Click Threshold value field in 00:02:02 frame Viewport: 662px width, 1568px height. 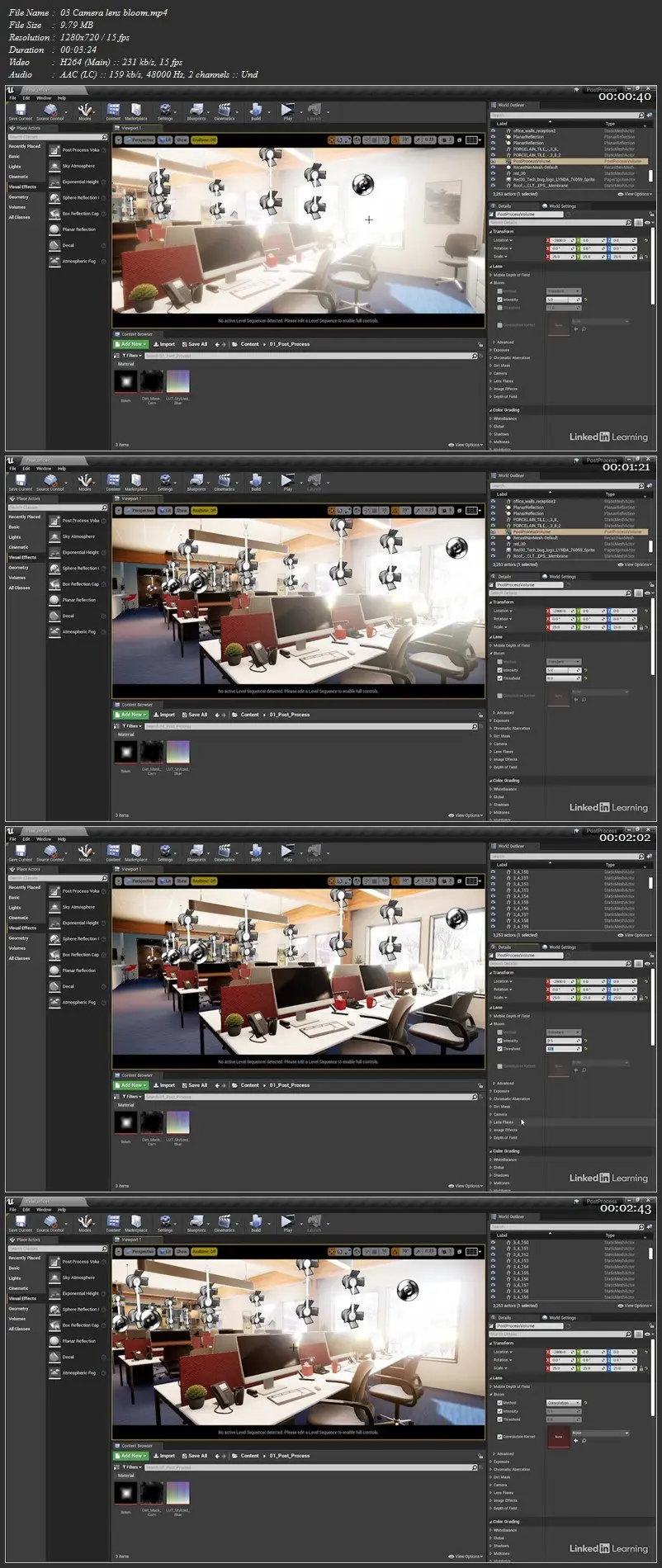point(564,1049)
